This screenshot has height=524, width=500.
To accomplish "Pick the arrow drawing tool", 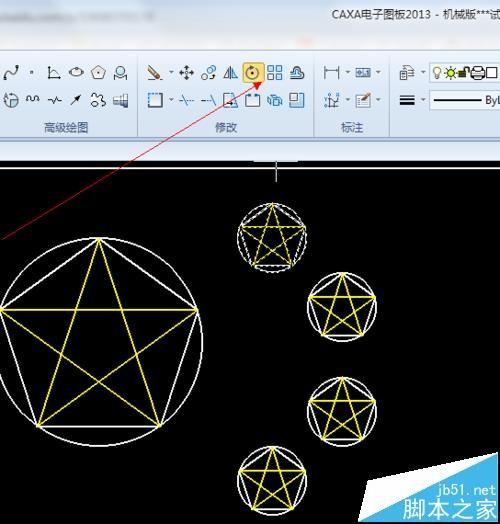I will 76,100.
